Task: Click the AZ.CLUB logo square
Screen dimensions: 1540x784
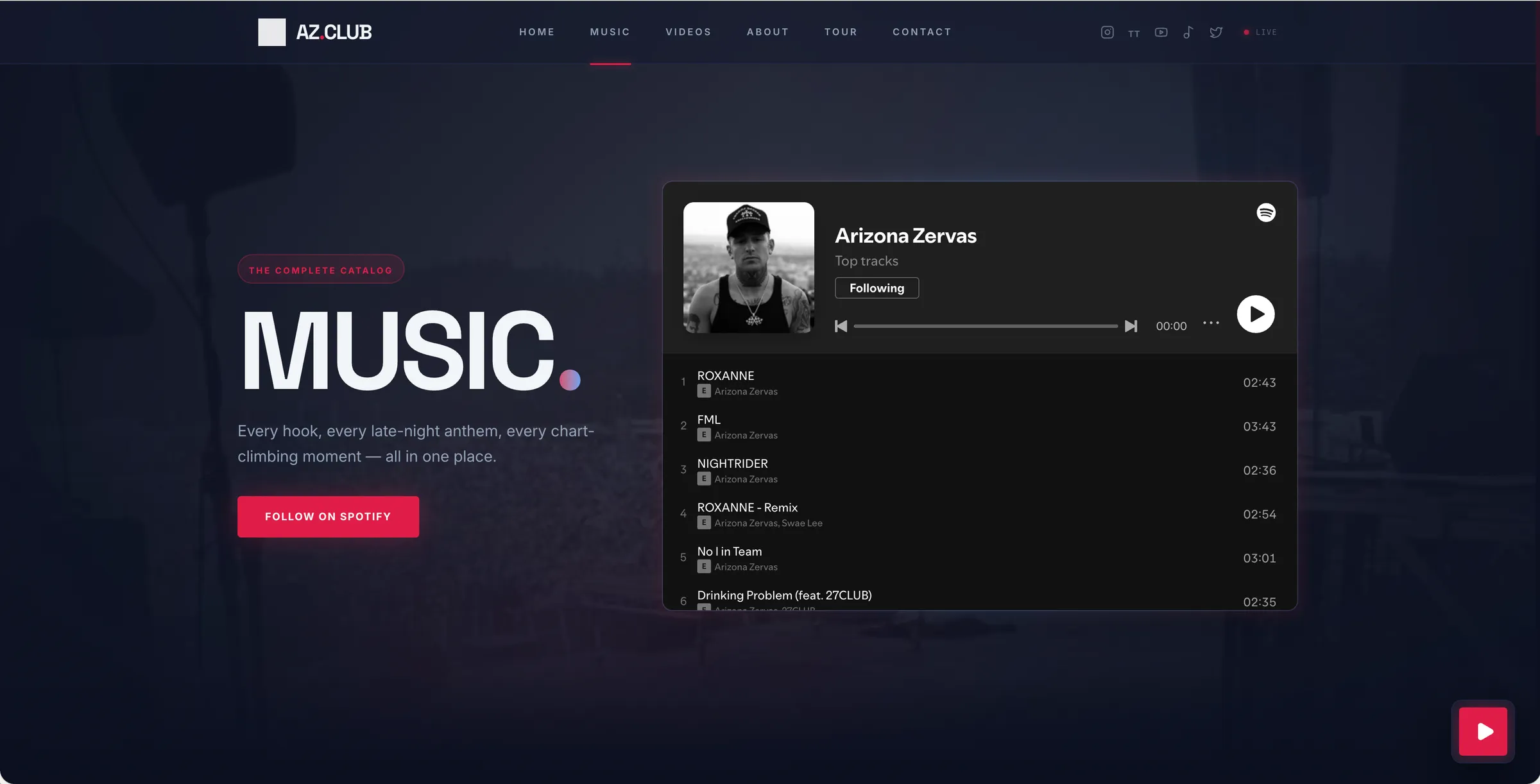Action: pos(272,32)
